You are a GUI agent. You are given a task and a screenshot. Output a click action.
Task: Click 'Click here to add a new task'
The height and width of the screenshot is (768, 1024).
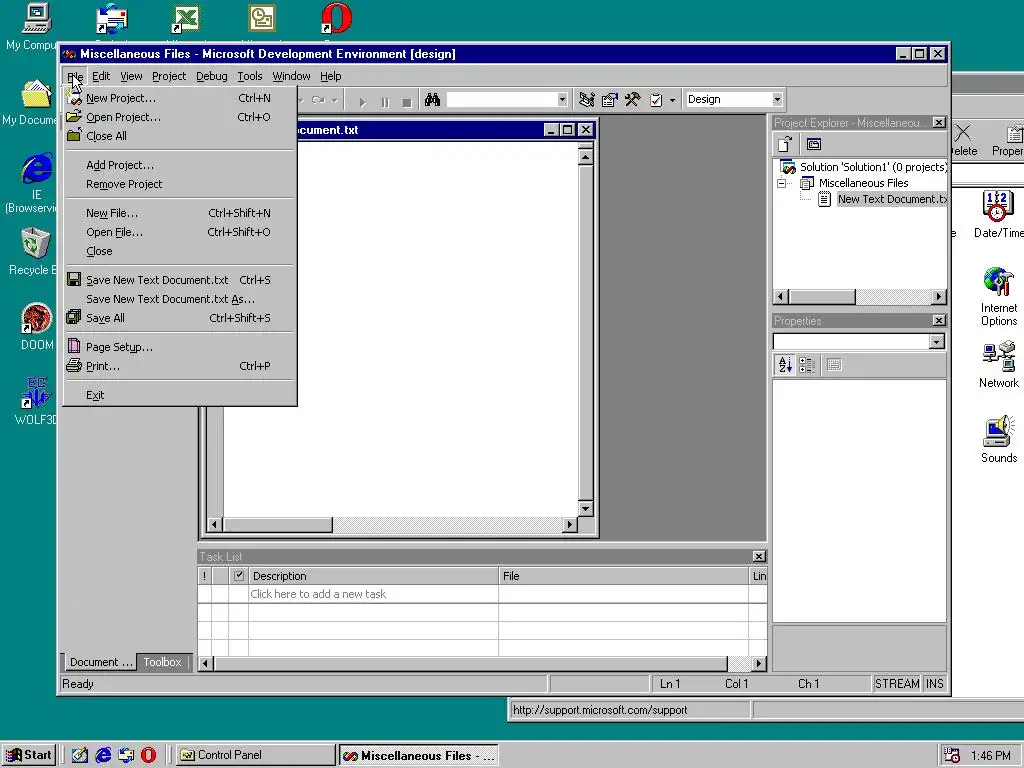318,594
